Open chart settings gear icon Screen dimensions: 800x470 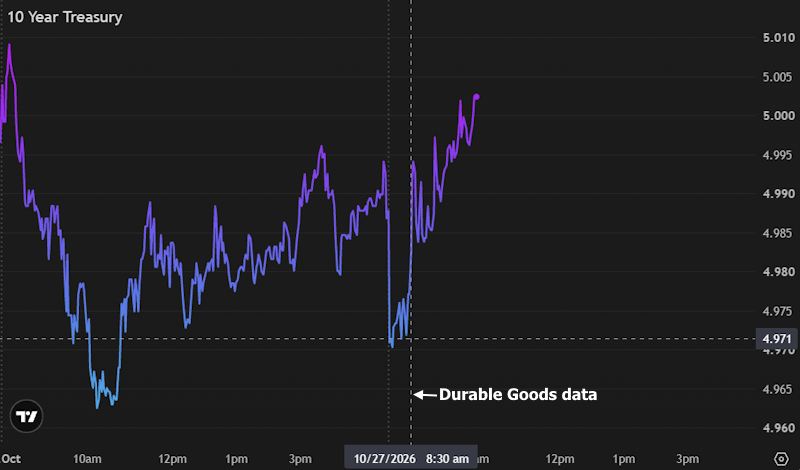[x=781, y=458]
